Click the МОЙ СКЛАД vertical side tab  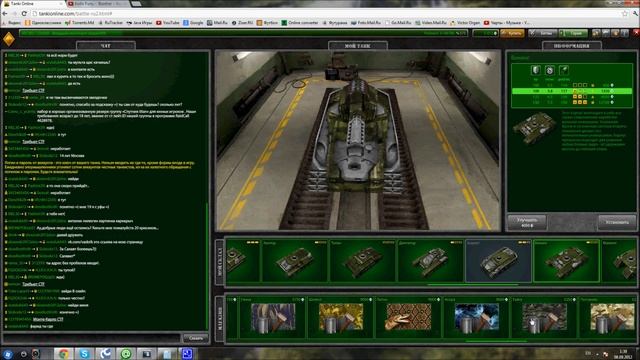click(x=220, y=262)
